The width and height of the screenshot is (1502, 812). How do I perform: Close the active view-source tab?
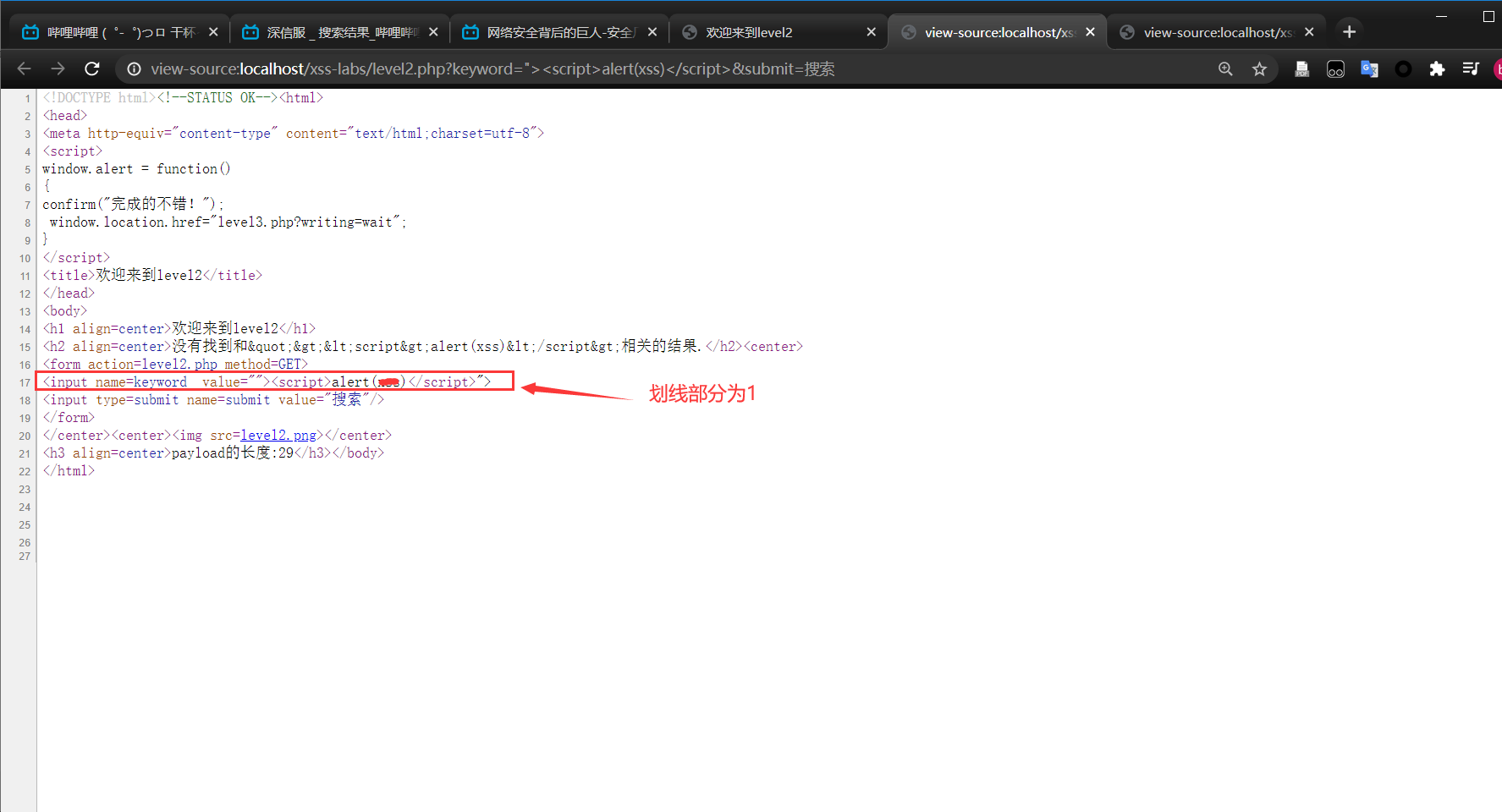pyautogui.click(x=1090, y=32)
